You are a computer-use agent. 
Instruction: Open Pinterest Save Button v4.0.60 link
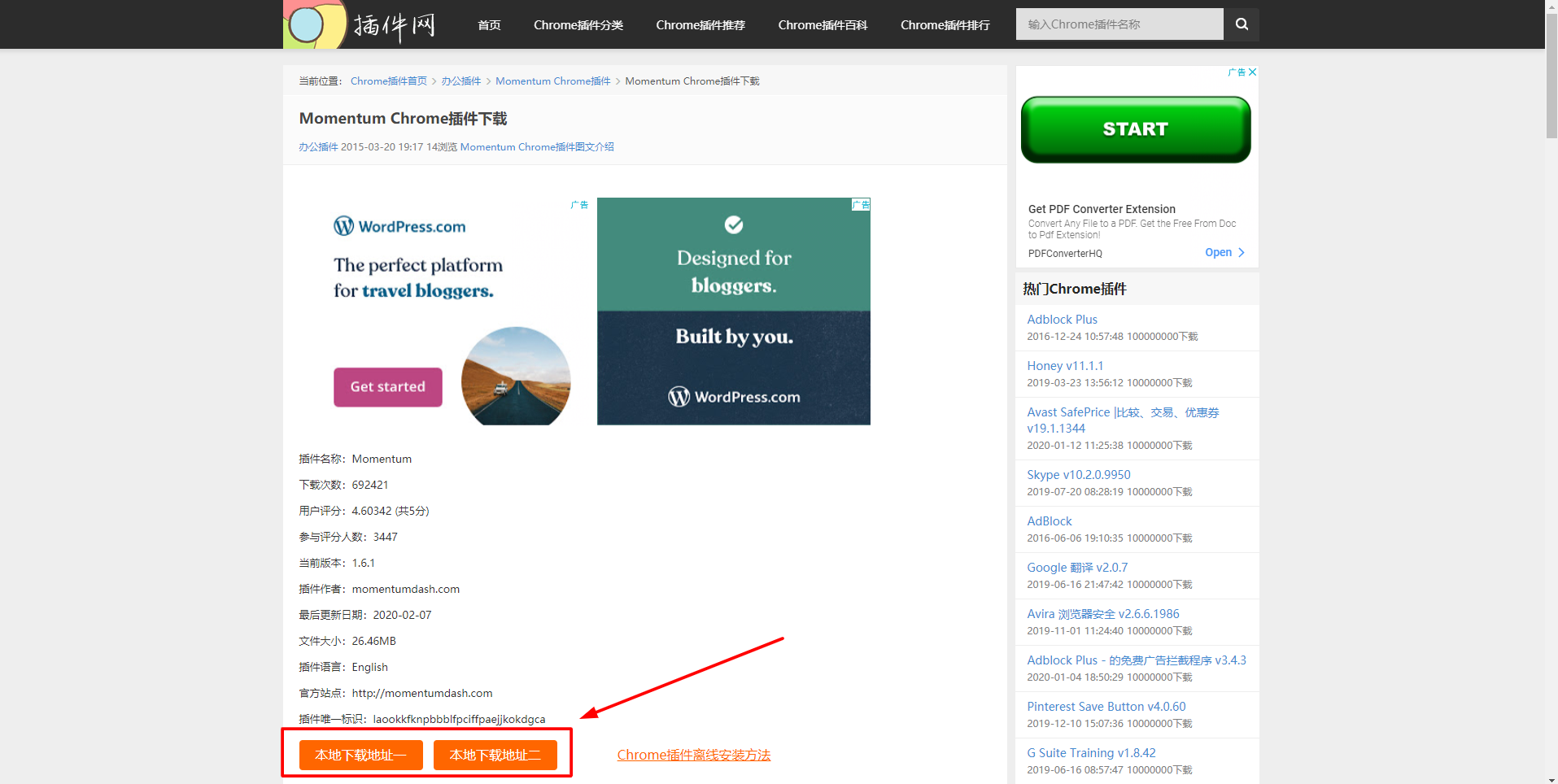1106,707
